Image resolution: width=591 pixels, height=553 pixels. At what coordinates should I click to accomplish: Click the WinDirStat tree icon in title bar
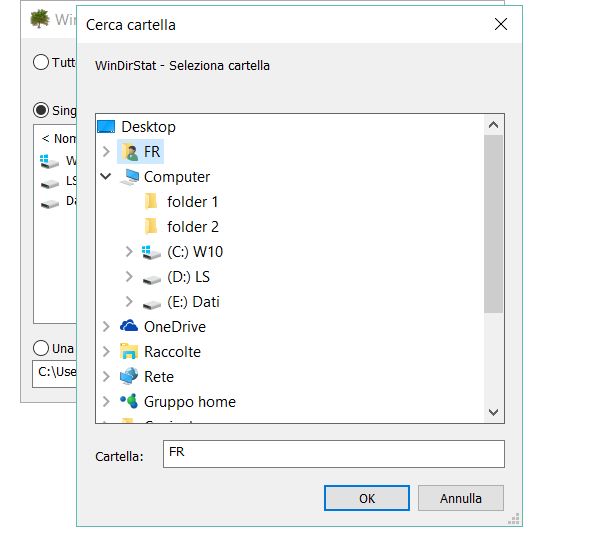pyautogui.click(x=40, y=19)
